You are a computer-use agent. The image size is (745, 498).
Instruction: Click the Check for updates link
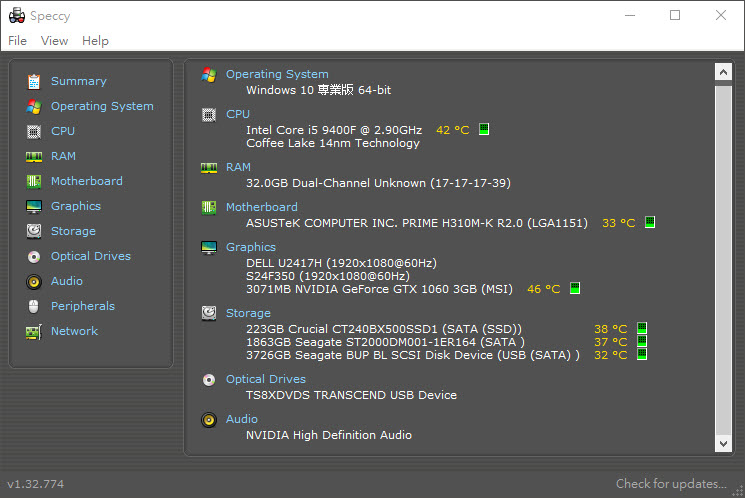click(x=671, y=484)
